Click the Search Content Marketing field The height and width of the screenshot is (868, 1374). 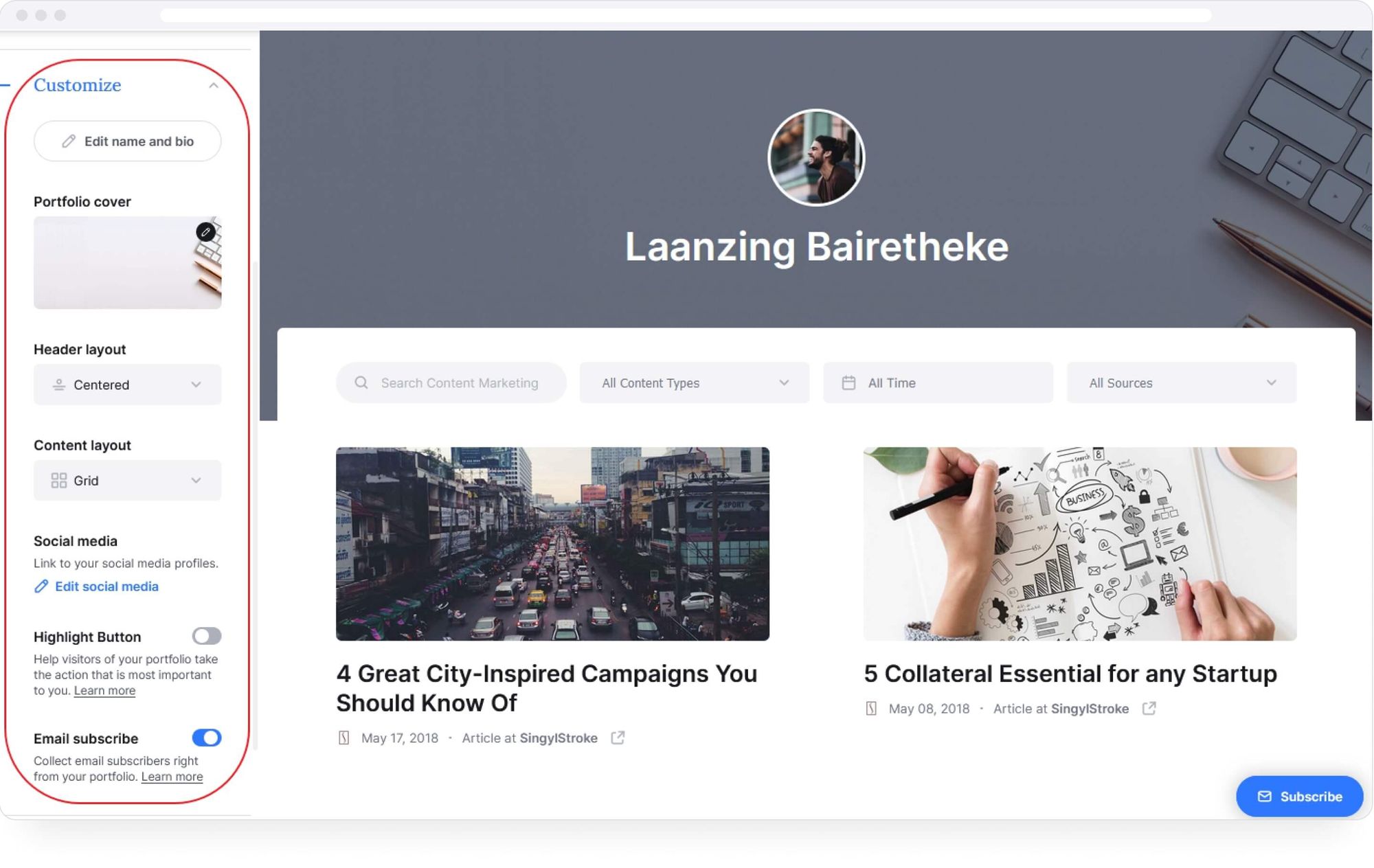(x=451, y=382)
